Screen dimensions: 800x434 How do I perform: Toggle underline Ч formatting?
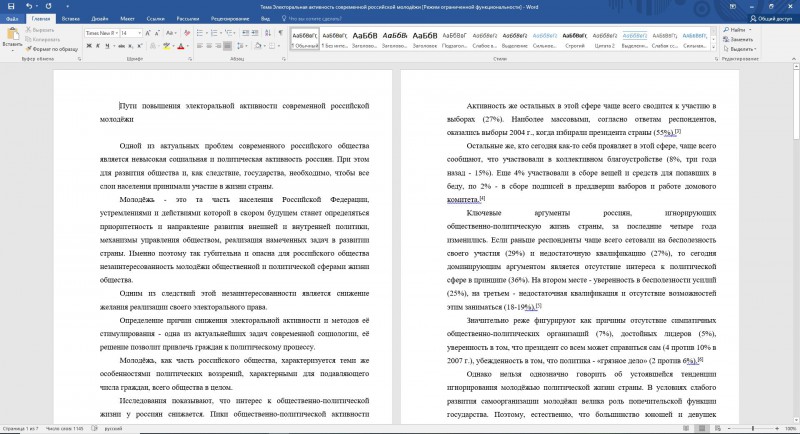coord(107,46)
